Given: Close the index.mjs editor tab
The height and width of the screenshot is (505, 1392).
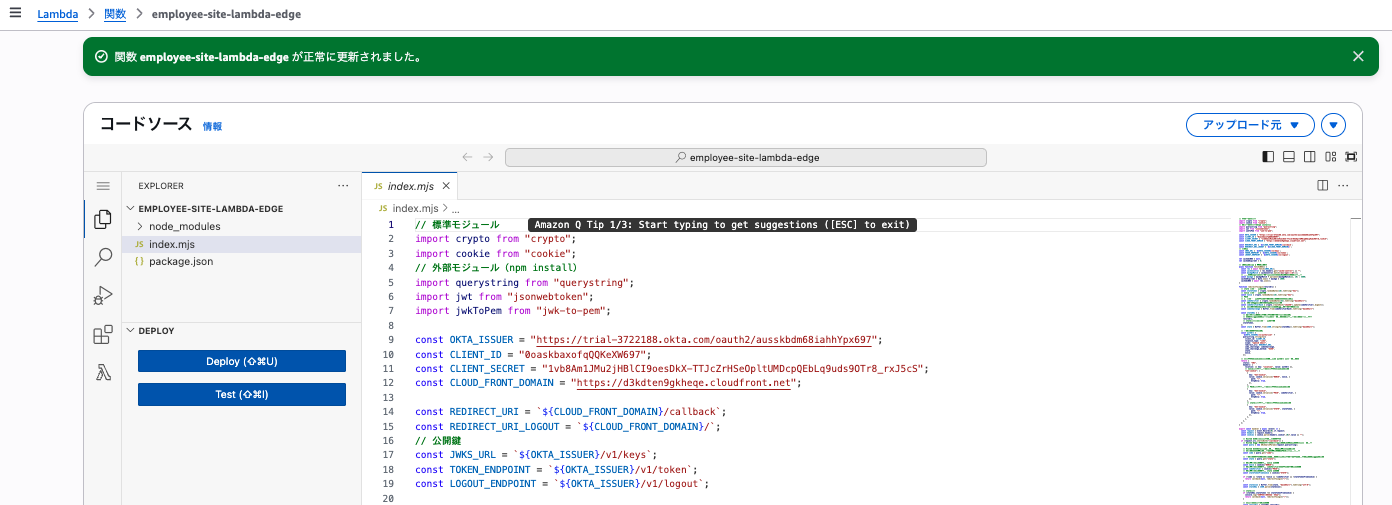Looking at the screenshot, I should [446, 186].
